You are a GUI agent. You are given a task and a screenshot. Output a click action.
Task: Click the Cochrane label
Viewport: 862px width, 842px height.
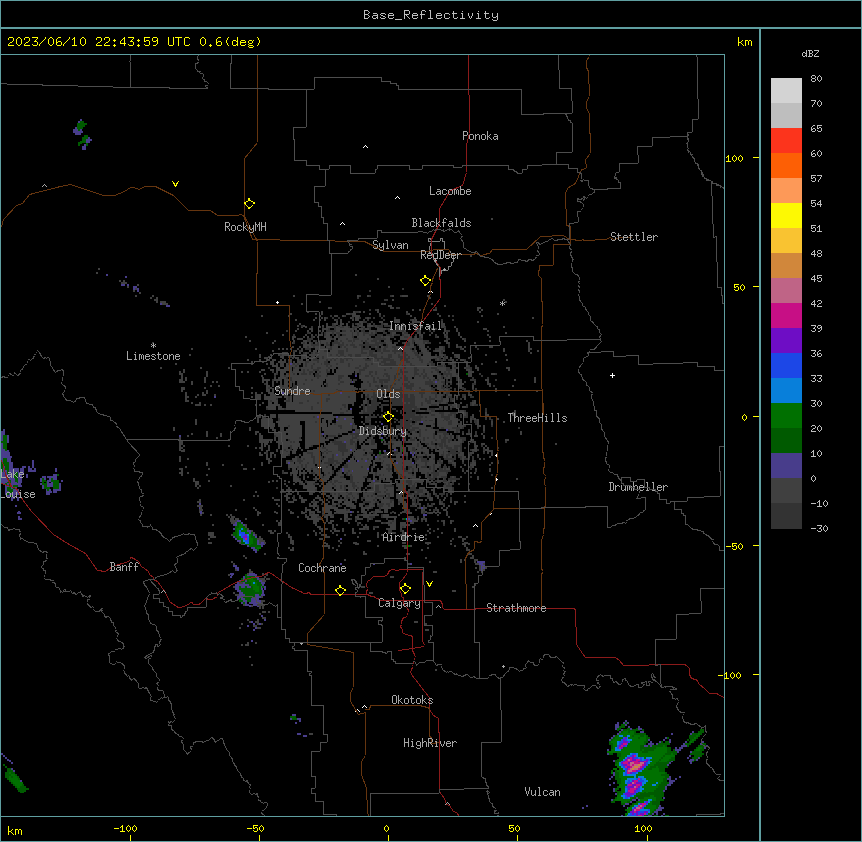[x=322, y=568]
